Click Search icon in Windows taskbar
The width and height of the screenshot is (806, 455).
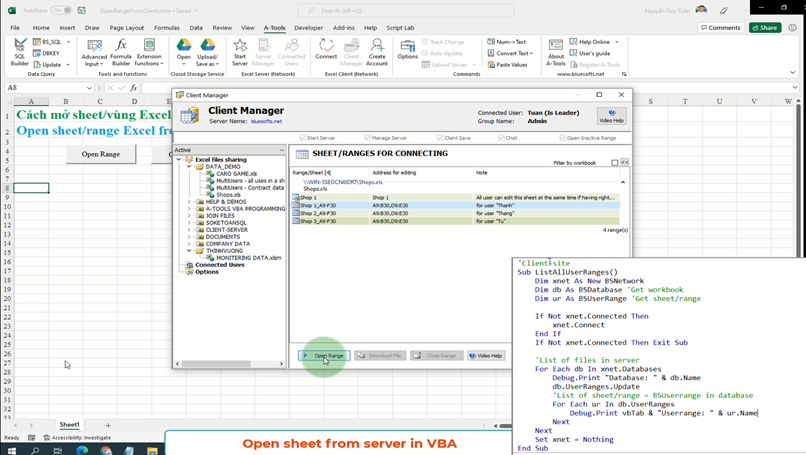34,450
